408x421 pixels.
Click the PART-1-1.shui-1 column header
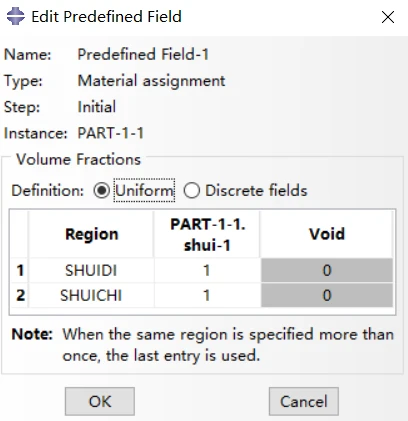pos(207,234)
